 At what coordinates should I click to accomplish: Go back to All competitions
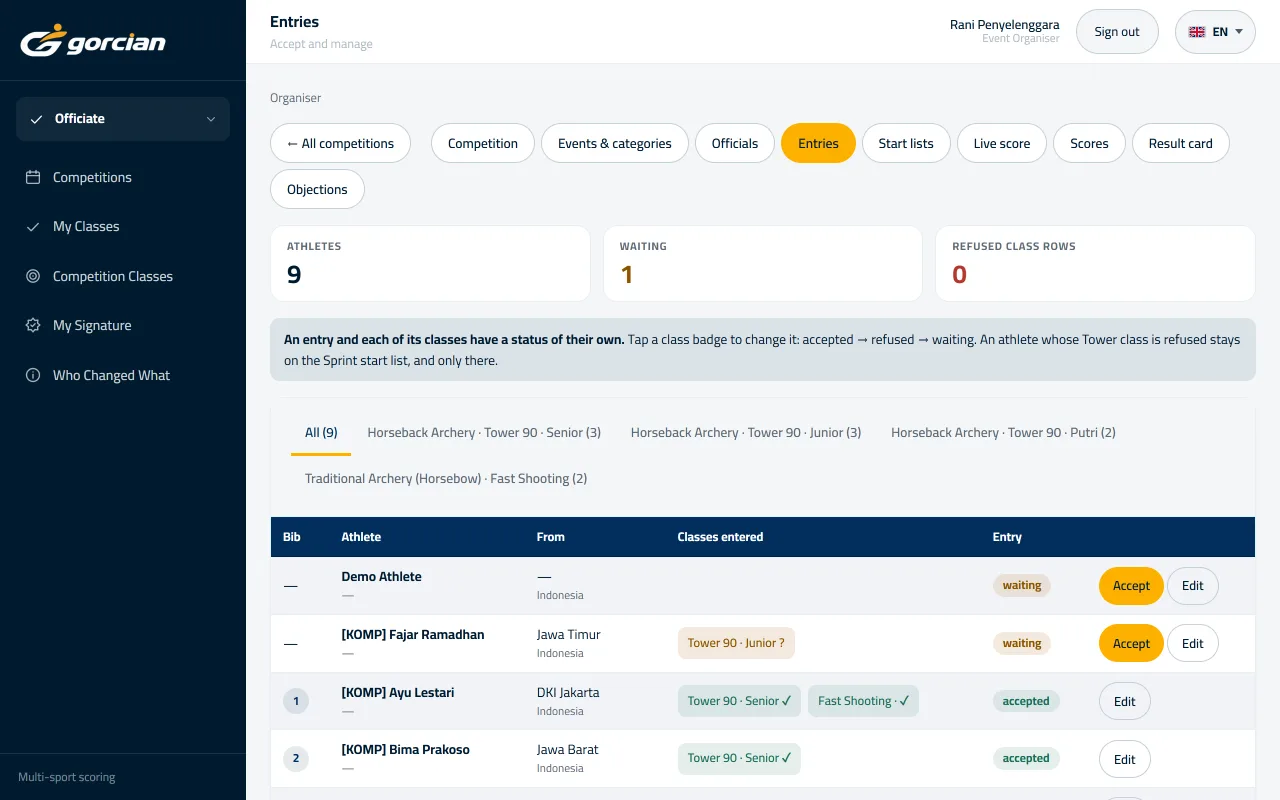coord(340,143)
